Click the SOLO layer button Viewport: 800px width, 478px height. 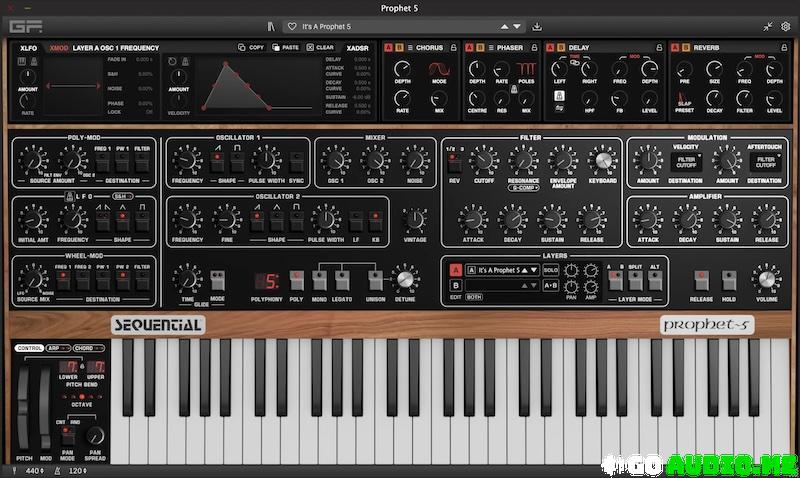click(551, 270)
